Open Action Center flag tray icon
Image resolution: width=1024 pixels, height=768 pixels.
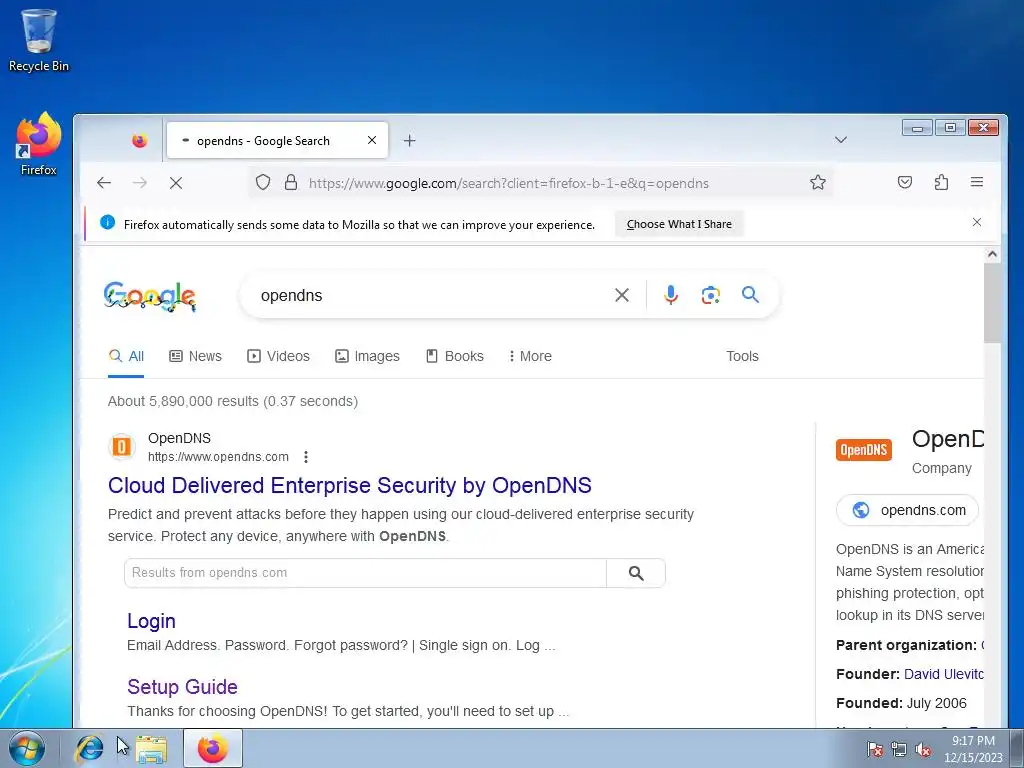(874, 749)
